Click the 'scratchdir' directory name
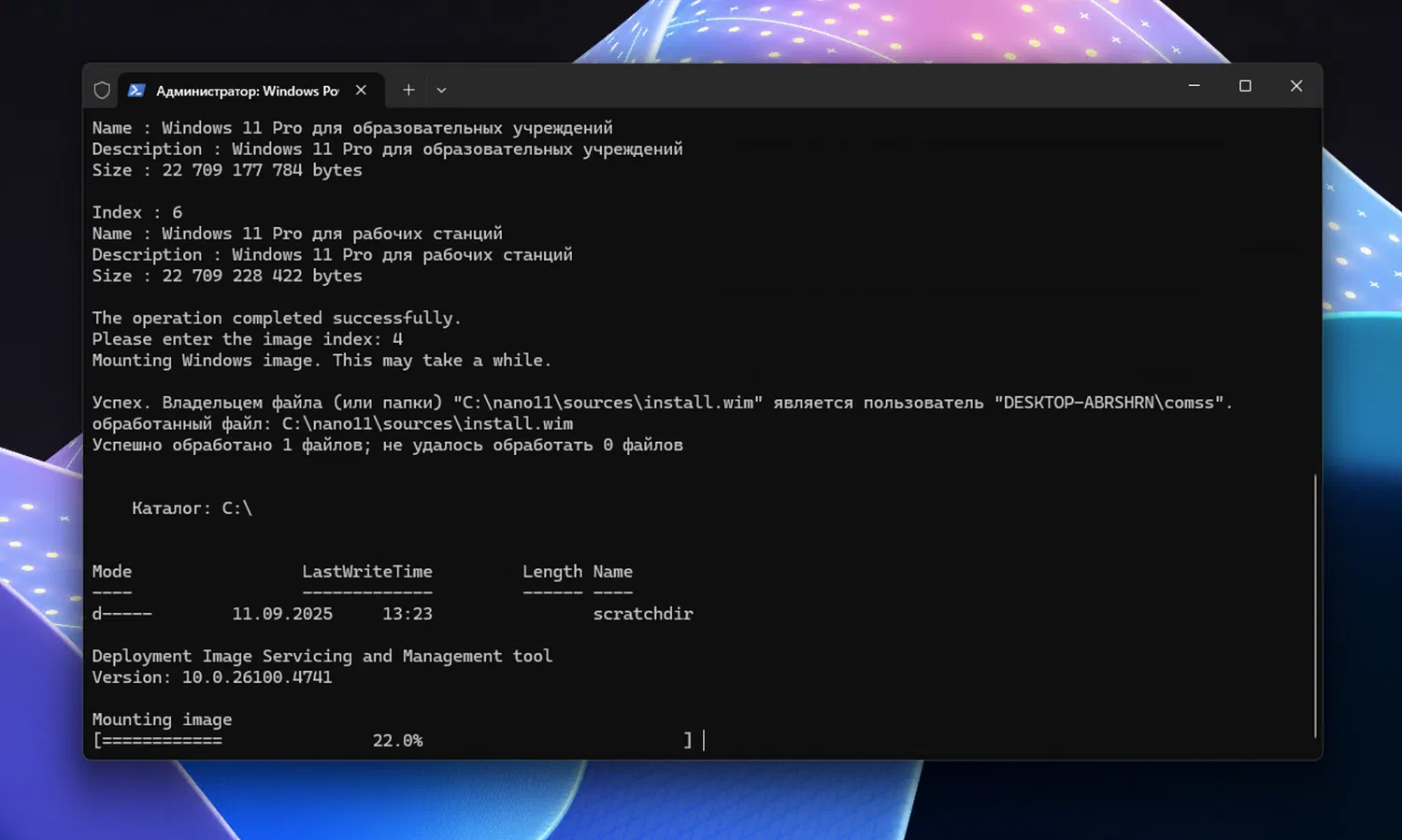1402x840 pixels. click(x=643, y=614)
